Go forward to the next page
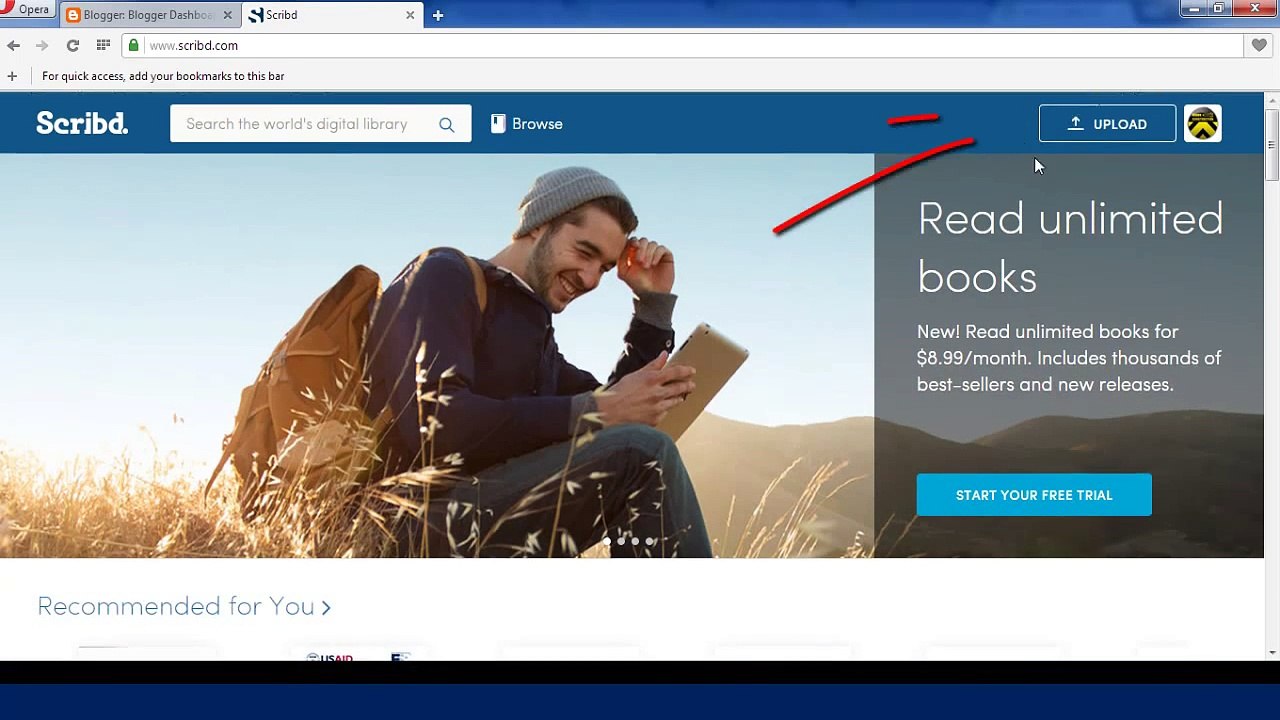This screenshot has height=720, width=1280. [42, 45]
